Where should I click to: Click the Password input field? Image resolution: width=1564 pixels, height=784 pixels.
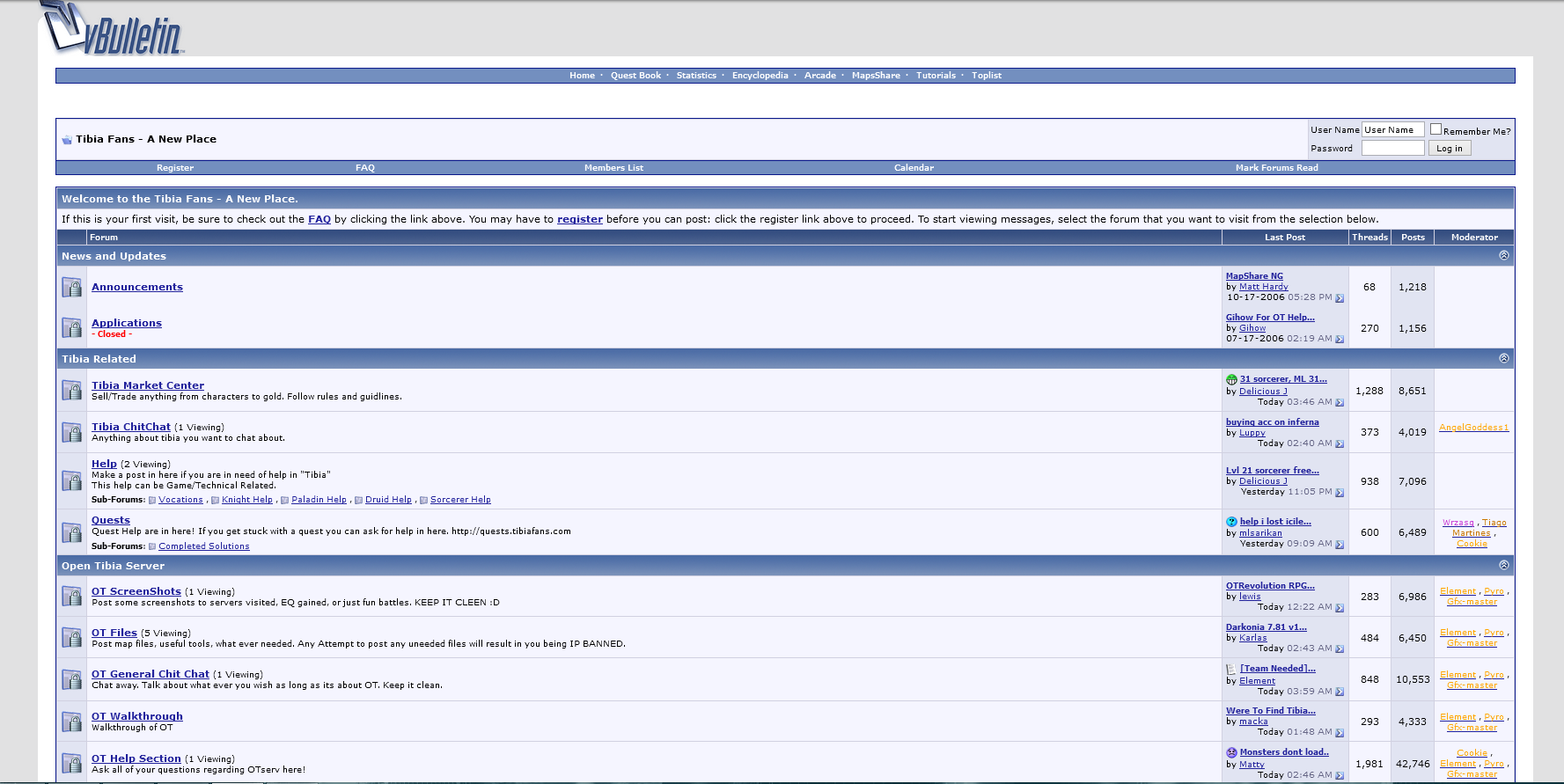coord(1392,149)
